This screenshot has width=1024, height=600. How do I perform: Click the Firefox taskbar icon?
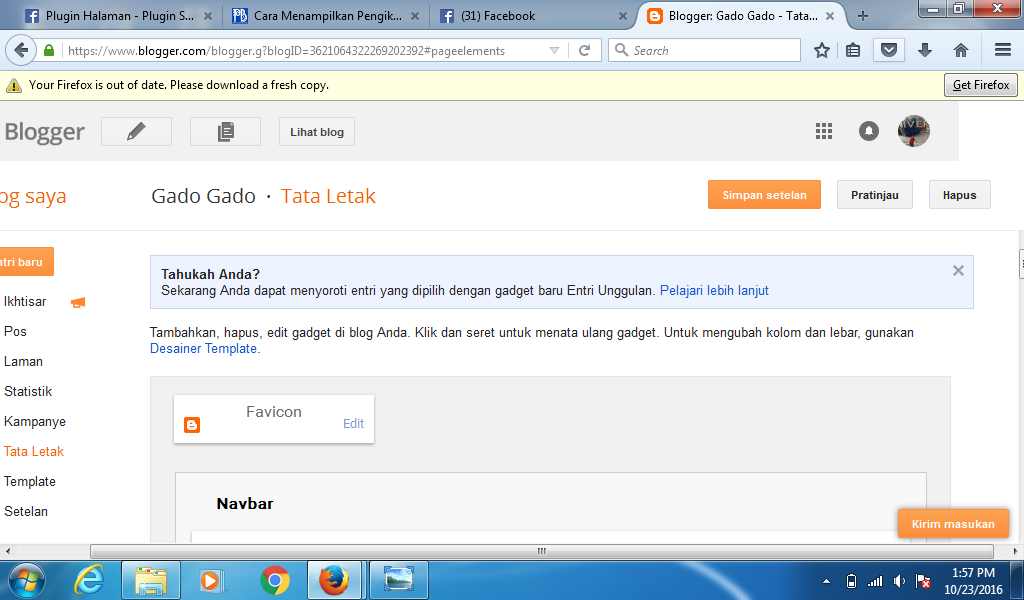(334, 580)
